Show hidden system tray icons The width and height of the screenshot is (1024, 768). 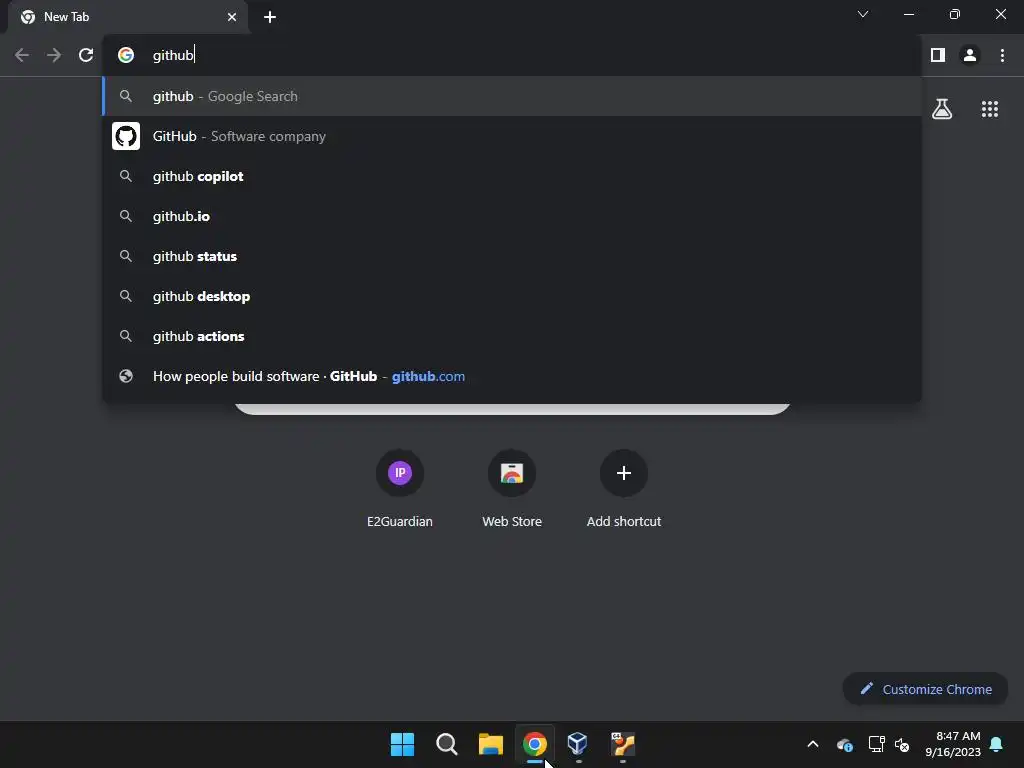[x=813, y=744]
